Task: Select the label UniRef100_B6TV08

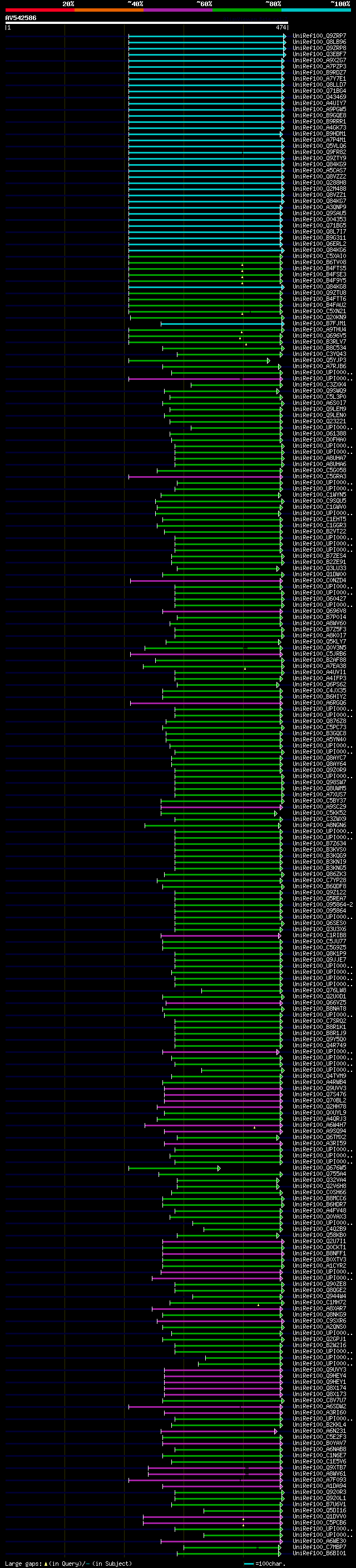Action: coord(319,263)
